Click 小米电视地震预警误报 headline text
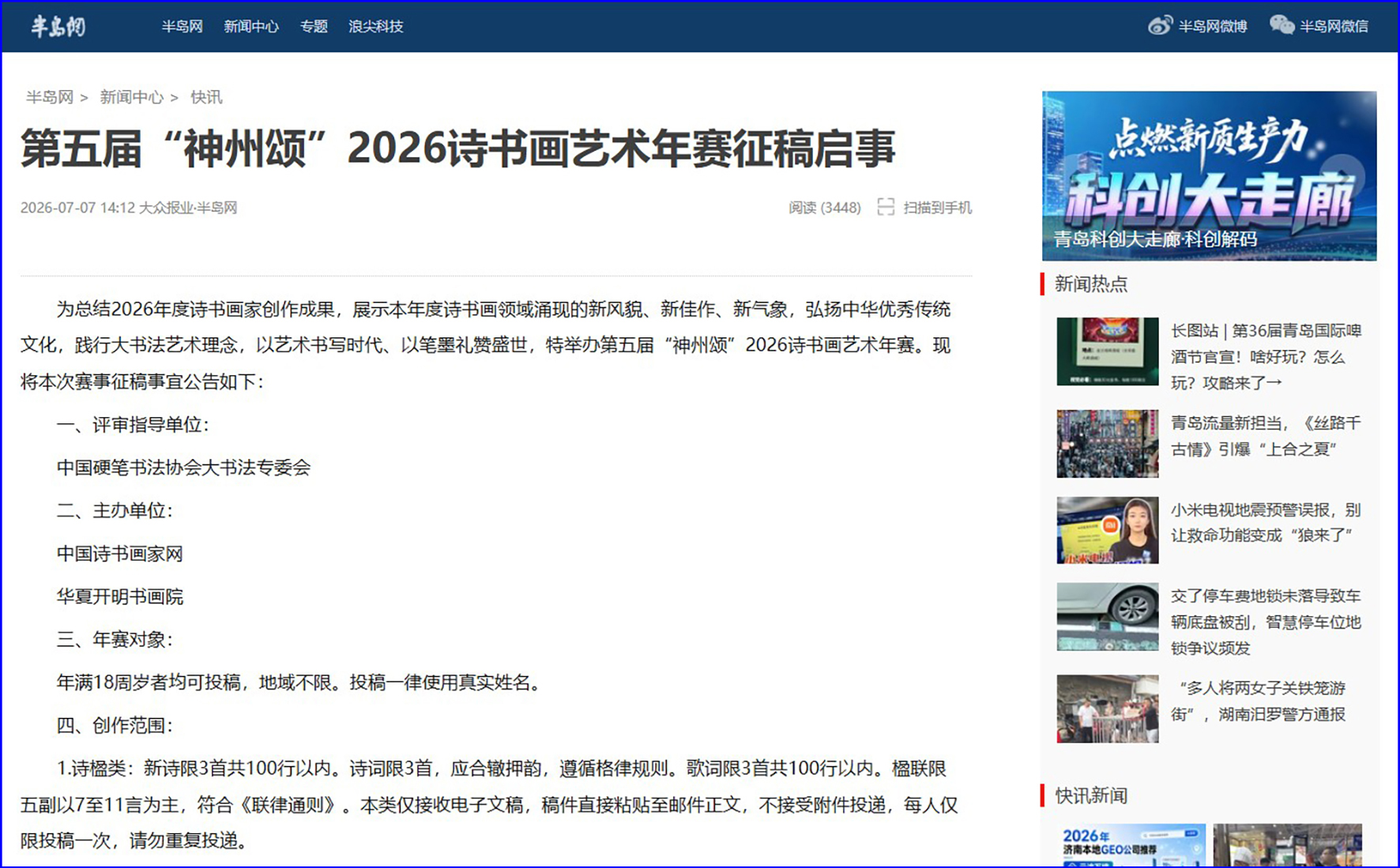 point(1266,522)
